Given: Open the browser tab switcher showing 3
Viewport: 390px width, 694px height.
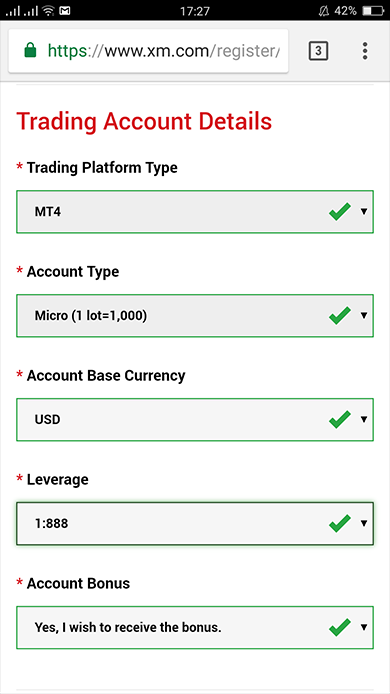Looking at the screenshot, I should tap(317, 51).
